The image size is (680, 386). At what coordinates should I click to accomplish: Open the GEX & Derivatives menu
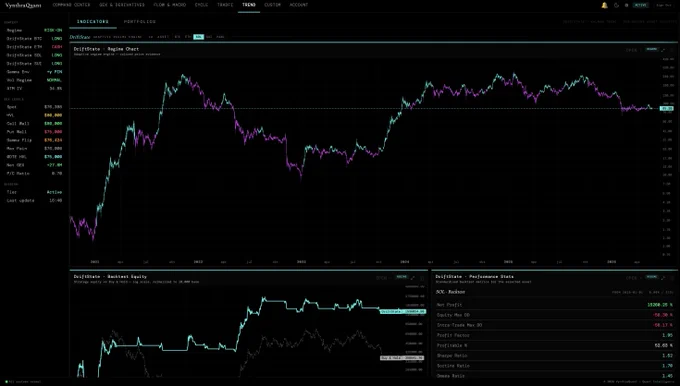coord(122,5)
